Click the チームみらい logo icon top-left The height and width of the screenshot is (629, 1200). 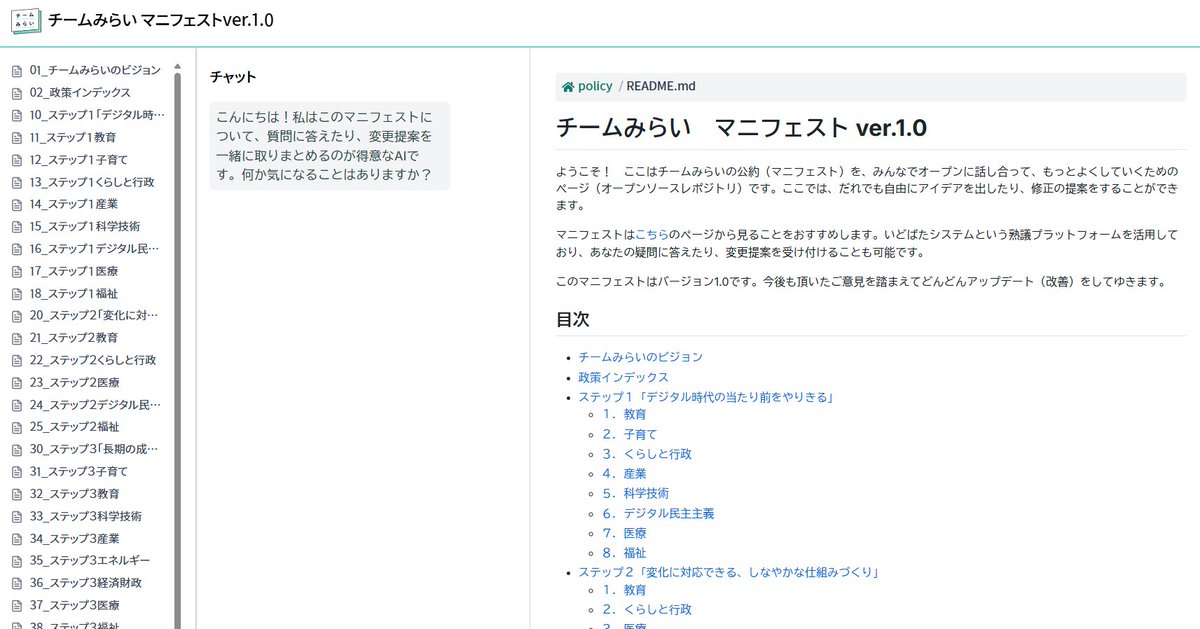25,20
